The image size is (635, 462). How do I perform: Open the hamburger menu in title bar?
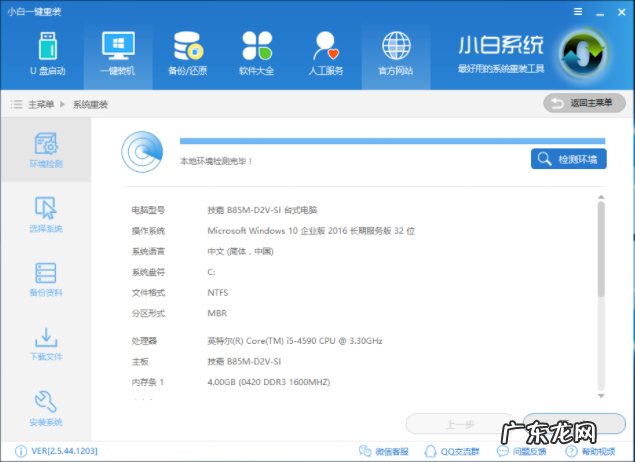578,12
